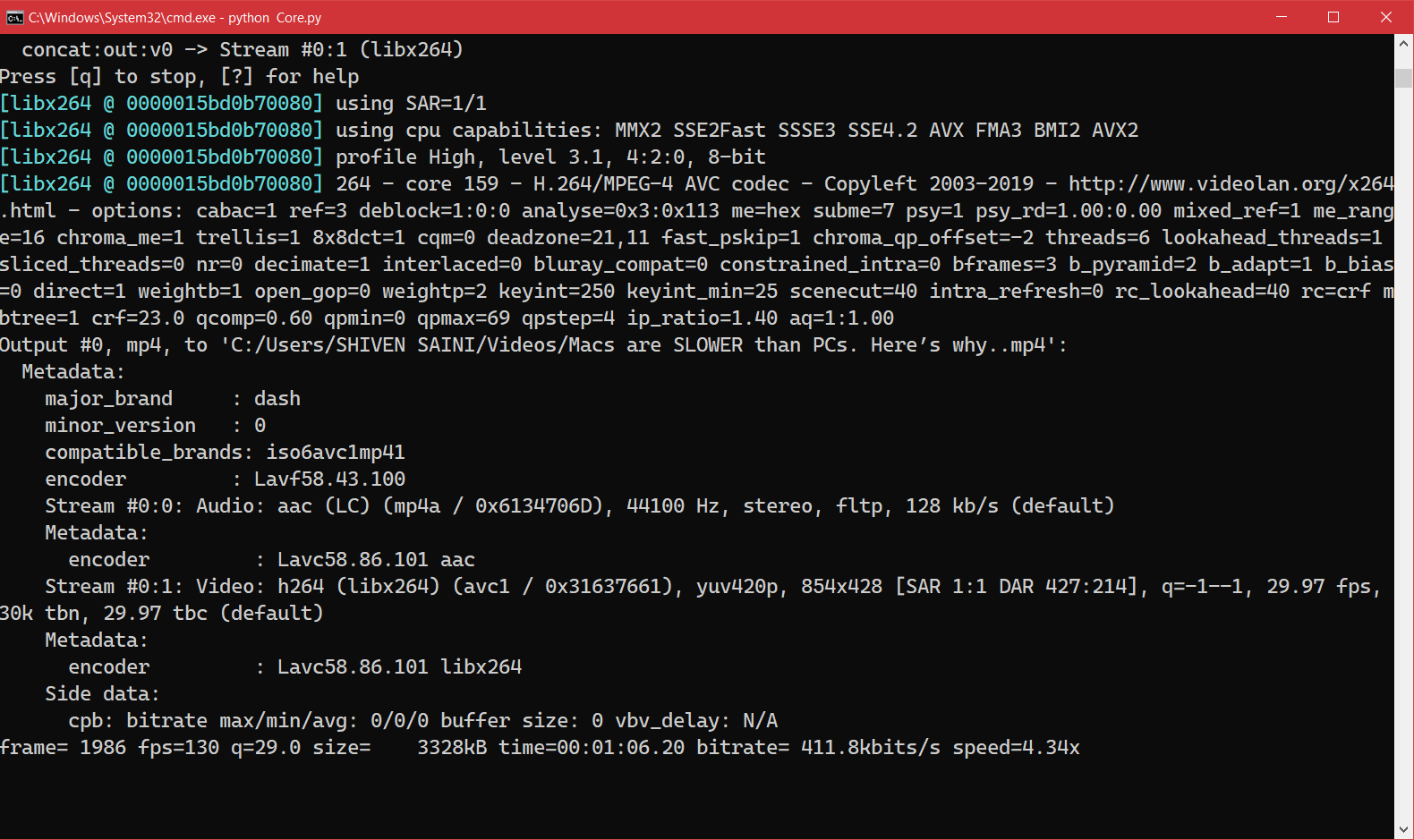Click the 'Side data:' line
Screen dimensions: 1414x840
coord(102,693)
